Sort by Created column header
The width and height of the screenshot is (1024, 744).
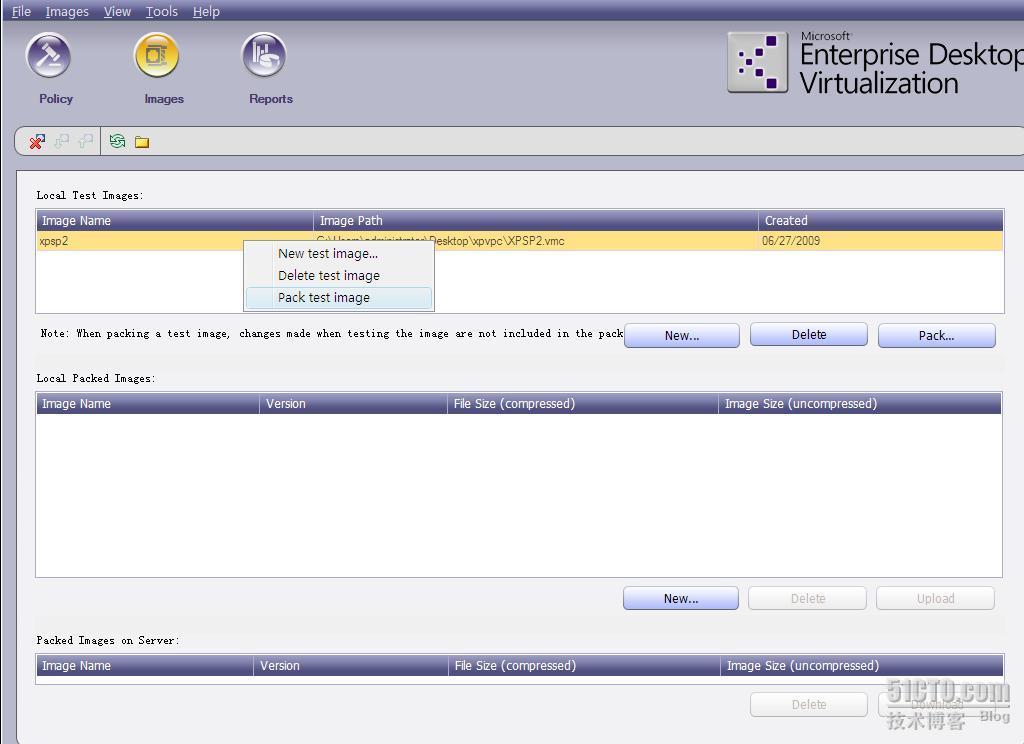(880, 221)
